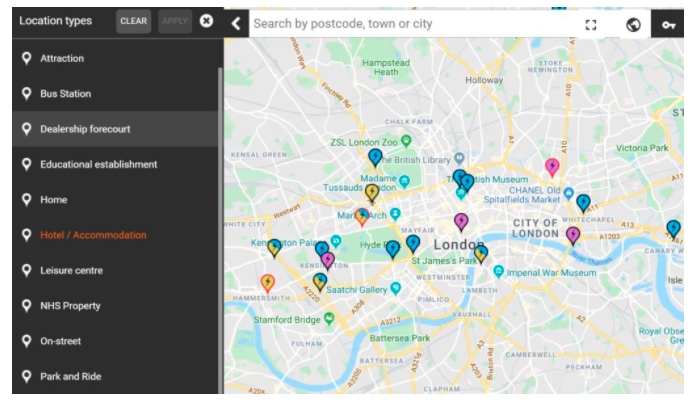Screen dimensions: 698x411
Task: Select Dealership forecourt location type
Action: coord(85,129)
